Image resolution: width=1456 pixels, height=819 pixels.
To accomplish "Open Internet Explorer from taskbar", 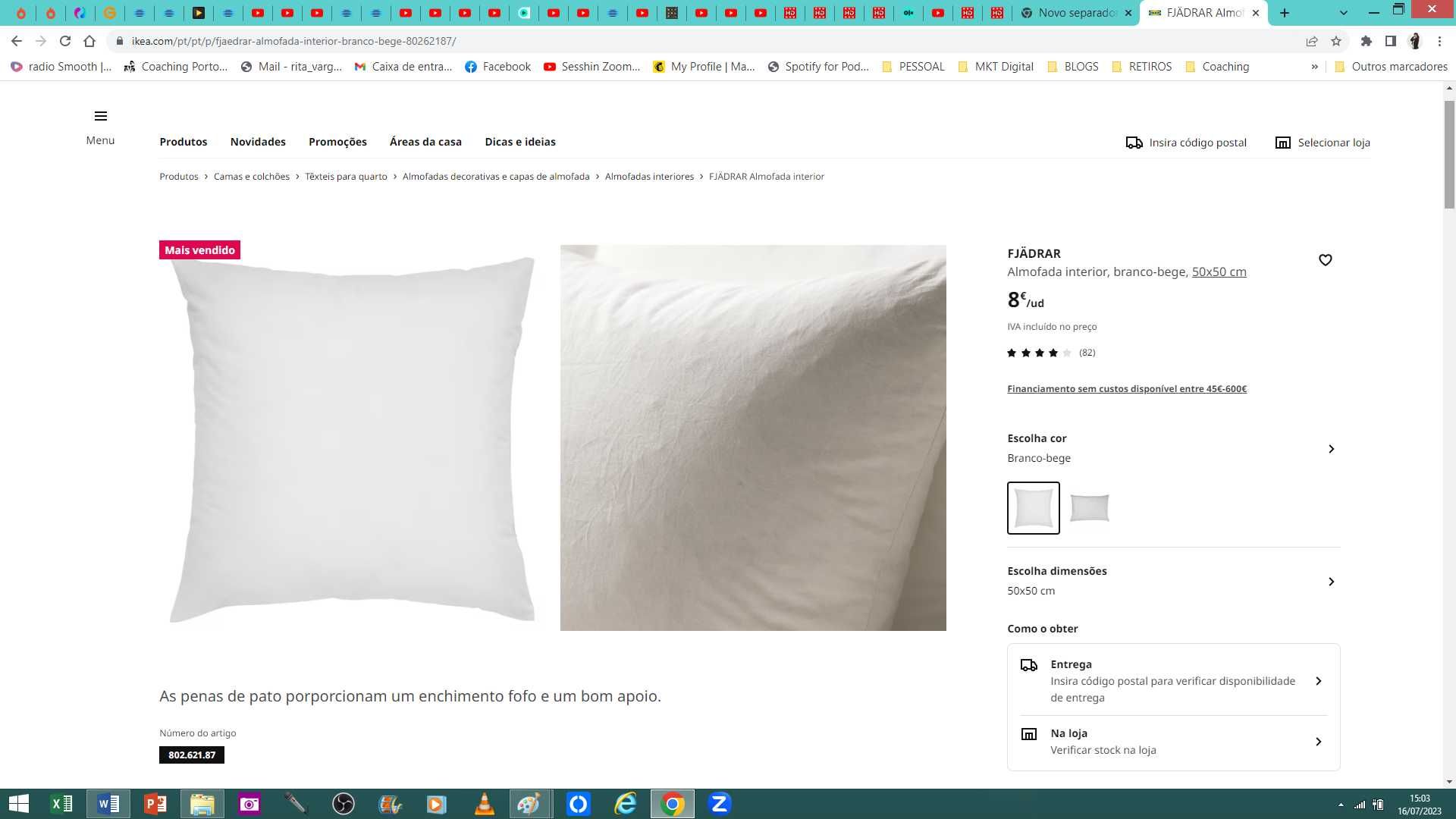I will [x=625, y=804].
